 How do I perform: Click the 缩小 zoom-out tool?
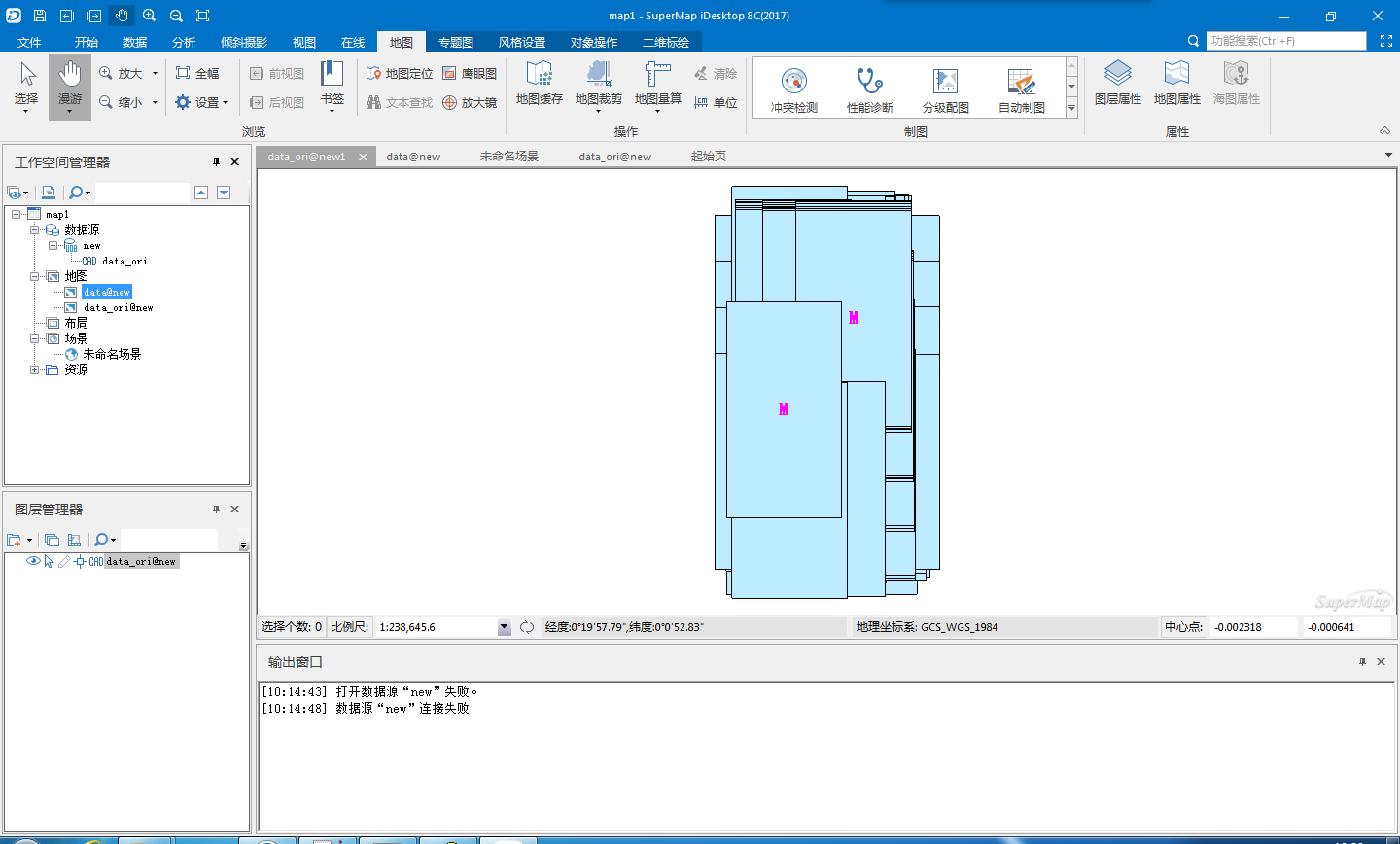[122, 102]
